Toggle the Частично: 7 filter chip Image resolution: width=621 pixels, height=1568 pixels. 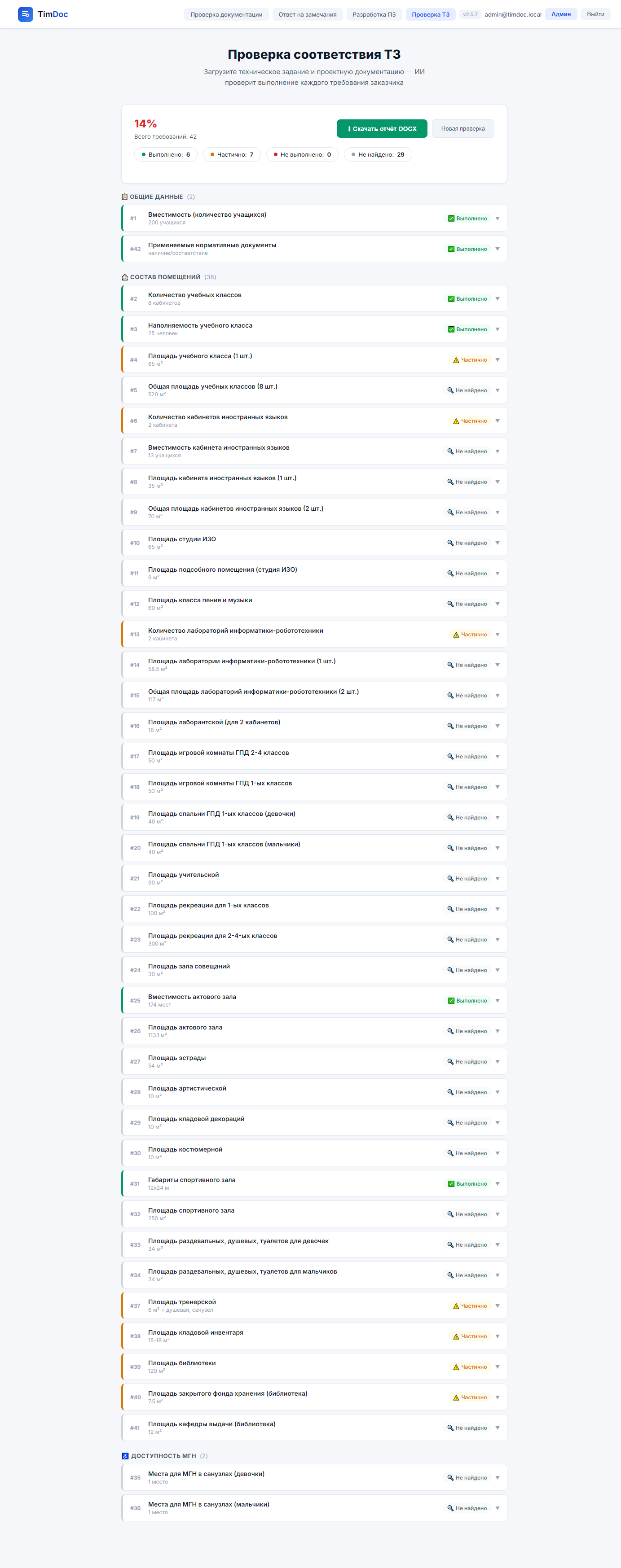pos(232,154)
